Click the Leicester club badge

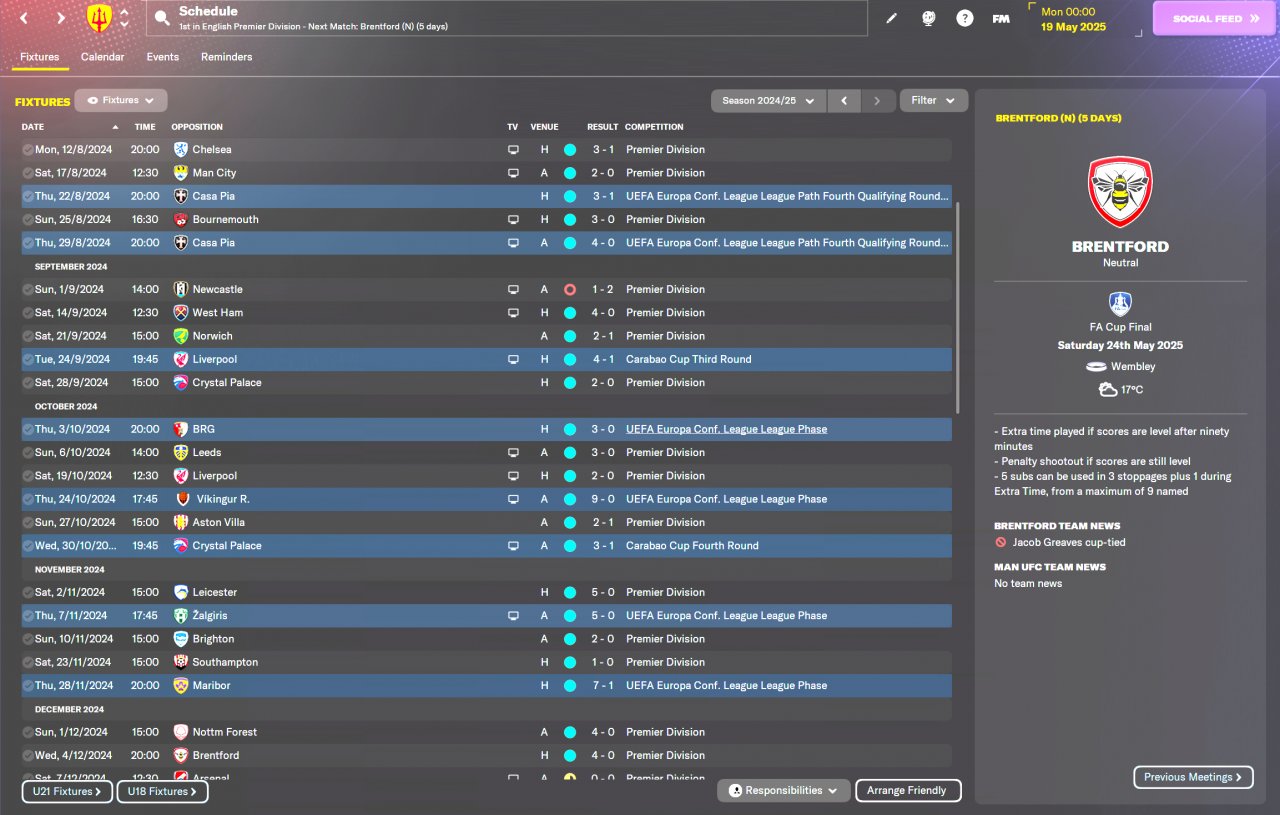pos(181,592)
